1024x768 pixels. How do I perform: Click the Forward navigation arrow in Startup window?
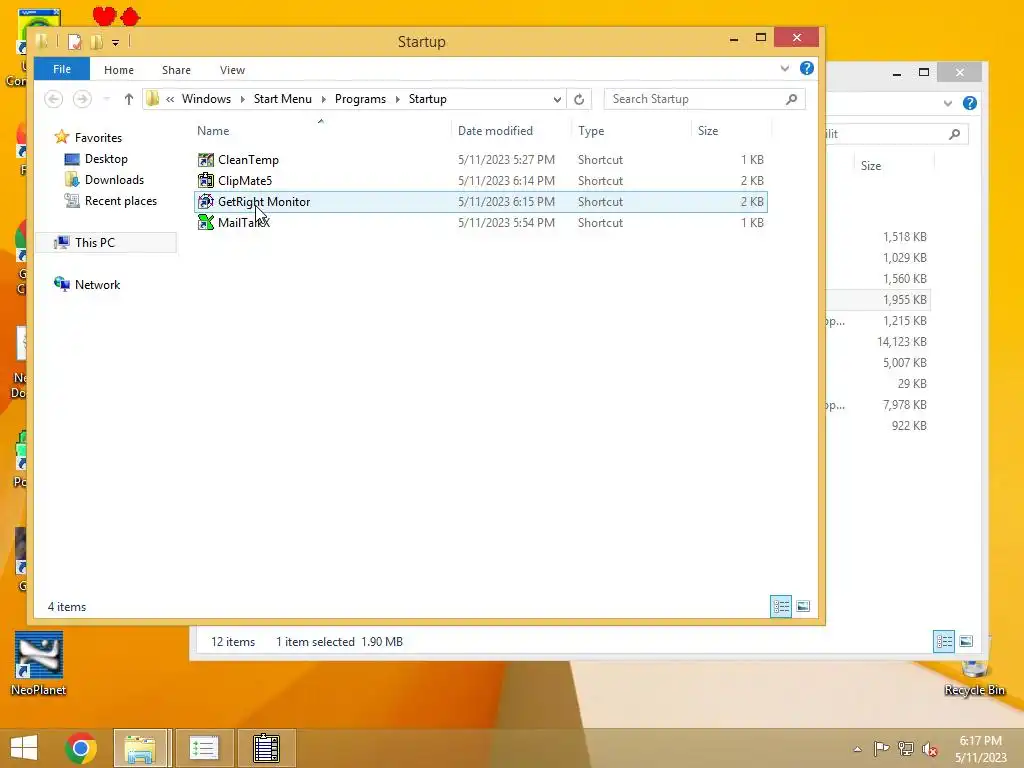tap(82, 99)
